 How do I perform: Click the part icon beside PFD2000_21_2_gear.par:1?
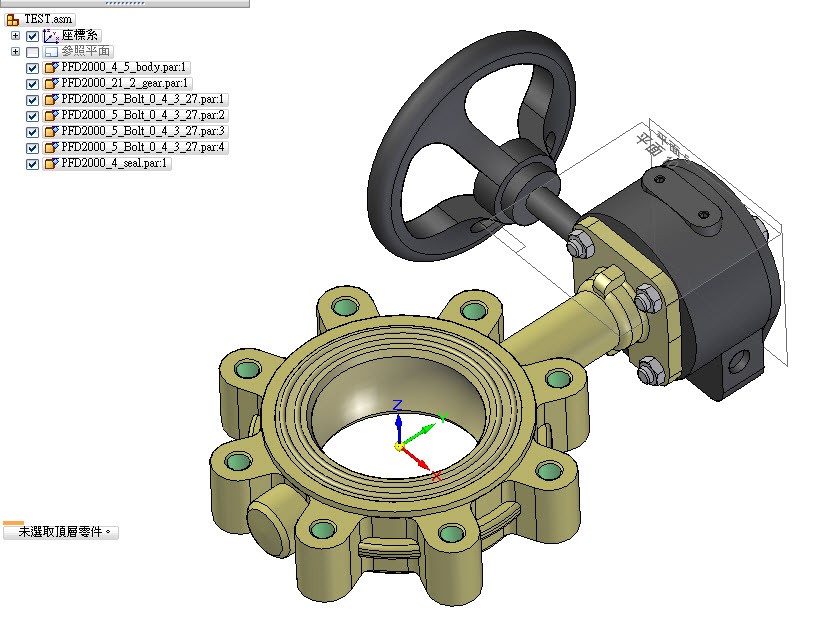pos(51,84)
